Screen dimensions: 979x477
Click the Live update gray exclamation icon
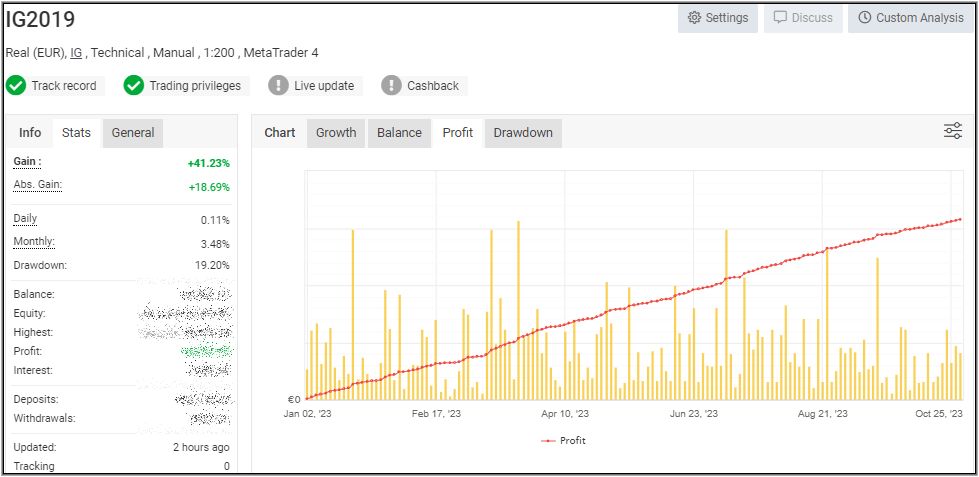(x=278, y=86)
